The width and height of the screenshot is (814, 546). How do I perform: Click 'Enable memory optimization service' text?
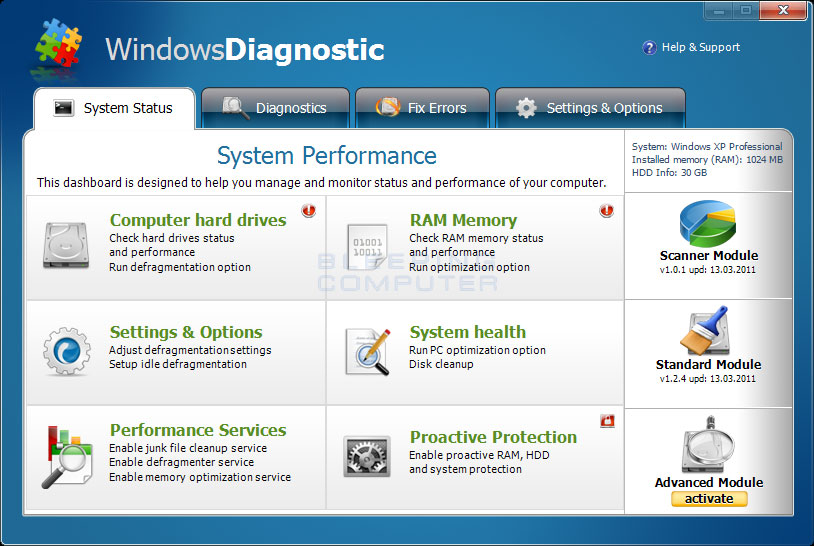[200, 477]
